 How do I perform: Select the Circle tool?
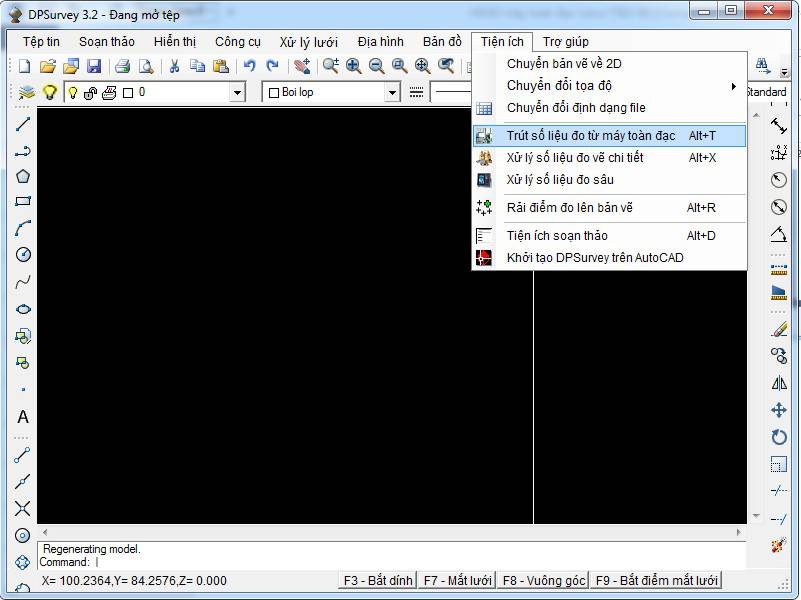pos(23,254)
